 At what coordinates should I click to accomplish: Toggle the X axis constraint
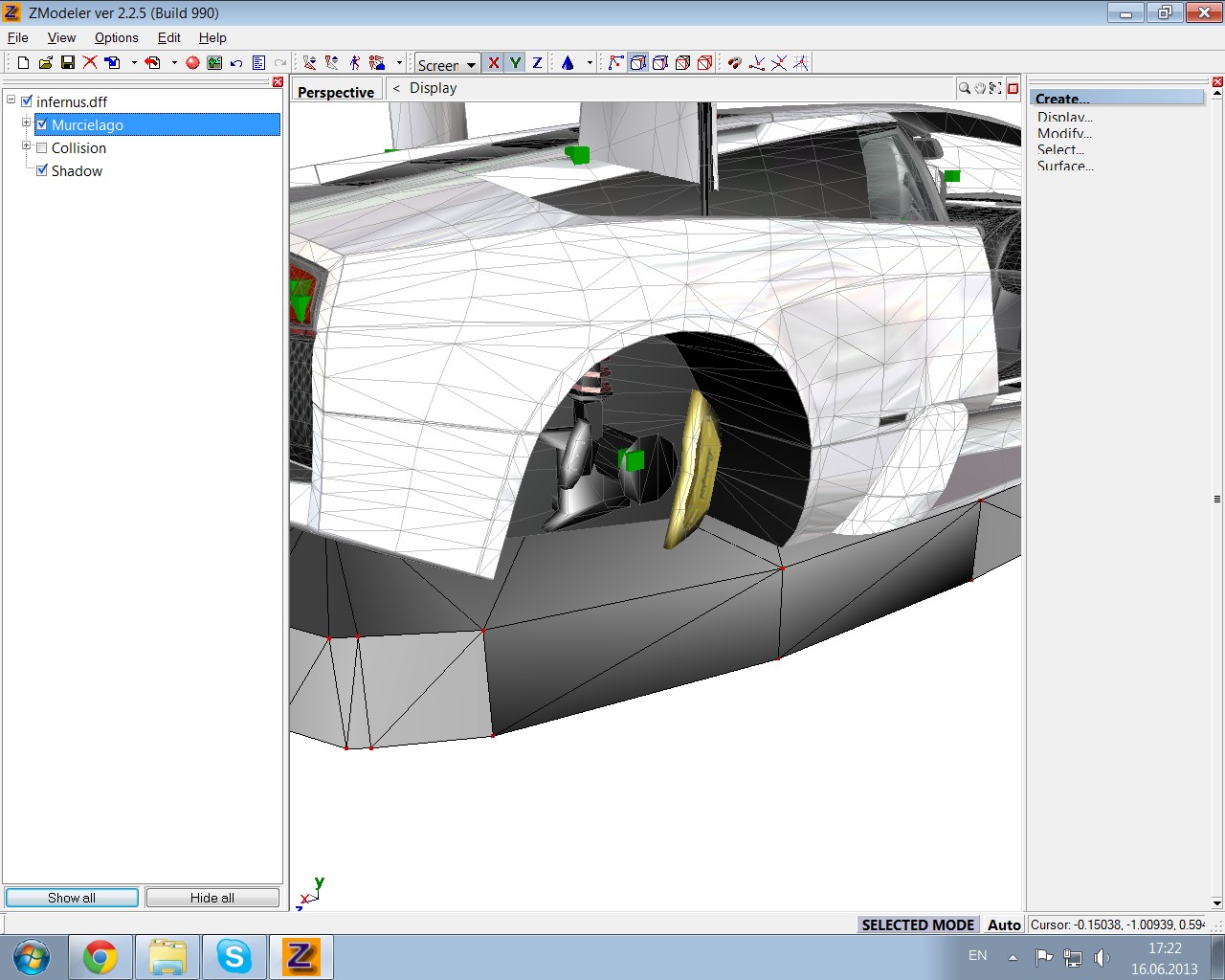point(493,63)
